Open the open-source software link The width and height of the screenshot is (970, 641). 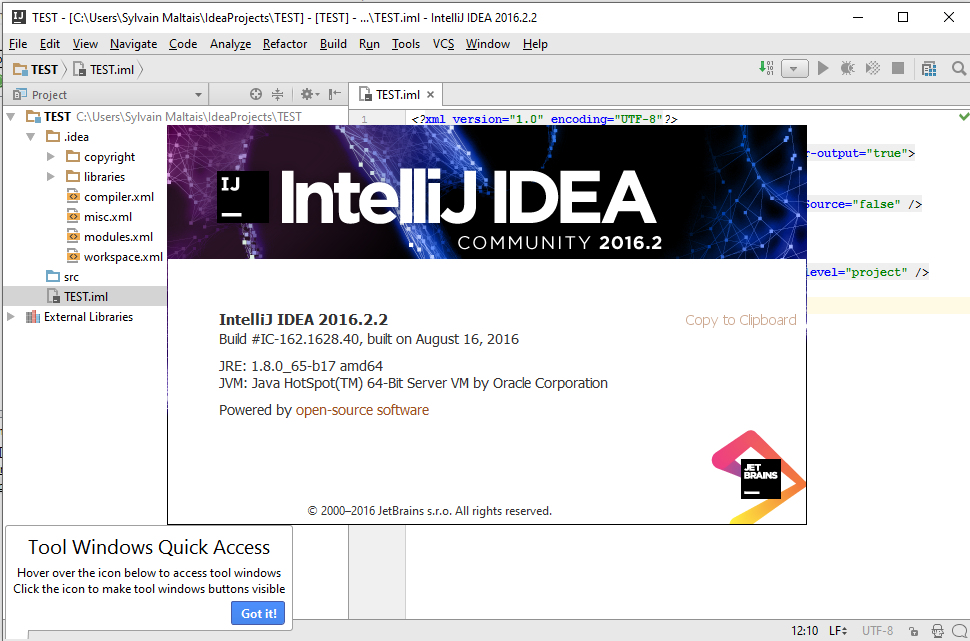pyautogui.click(x=362, y=410)
